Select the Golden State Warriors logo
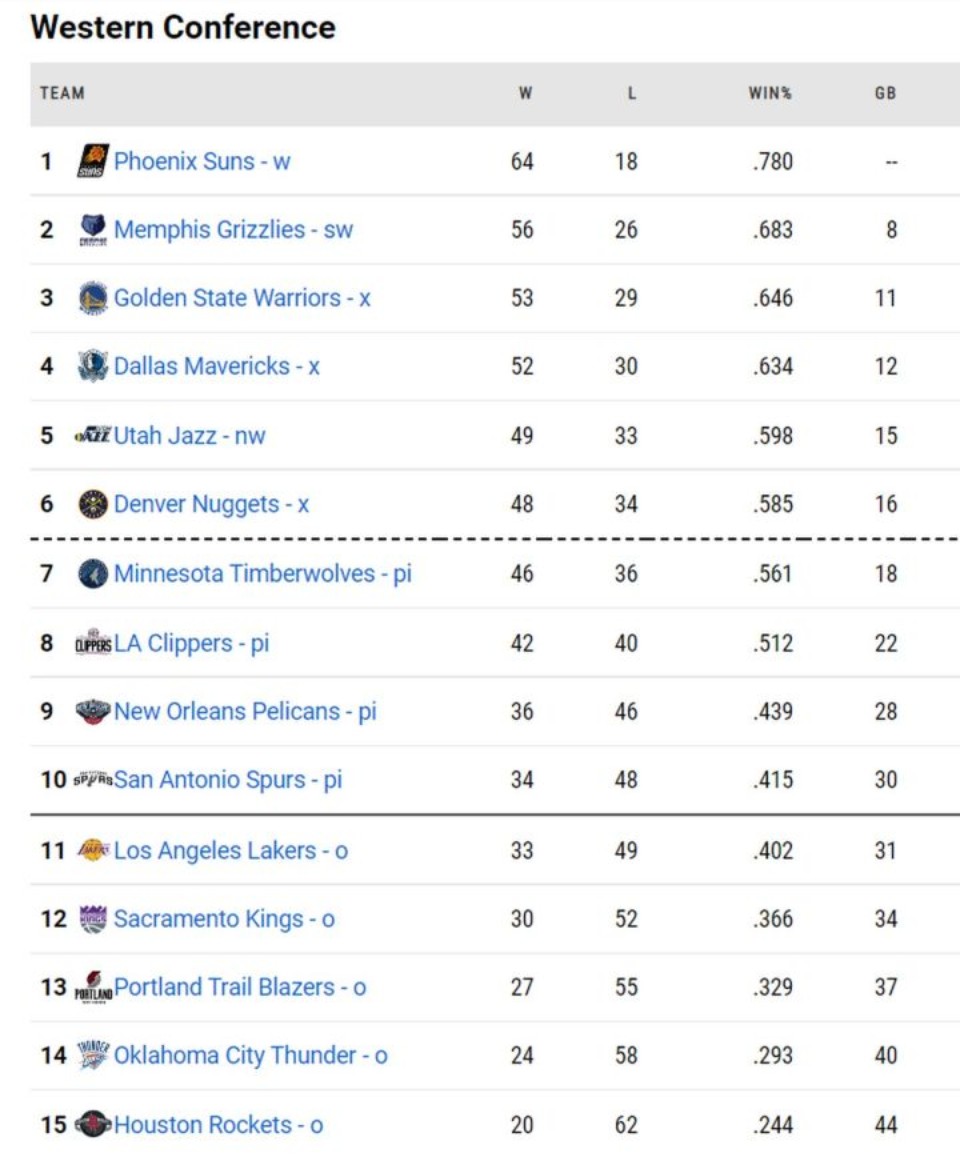The height and width of the screenshot is (1157, 960). pyautogui.click(x=92, y=298)
